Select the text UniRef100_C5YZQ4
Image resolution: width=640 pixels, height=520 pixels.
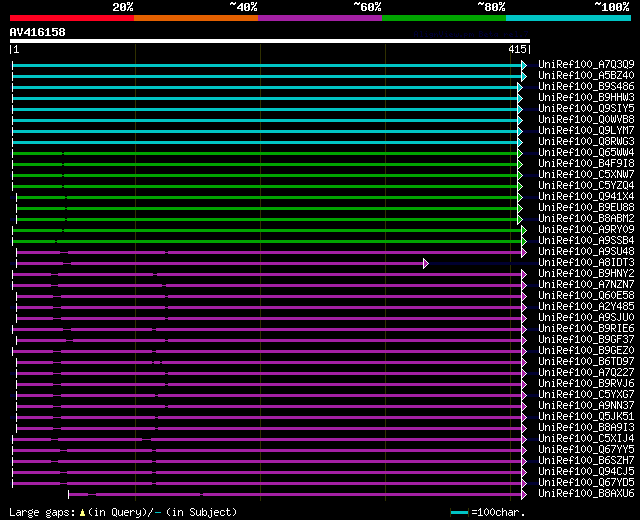click(x=586, y=186)
